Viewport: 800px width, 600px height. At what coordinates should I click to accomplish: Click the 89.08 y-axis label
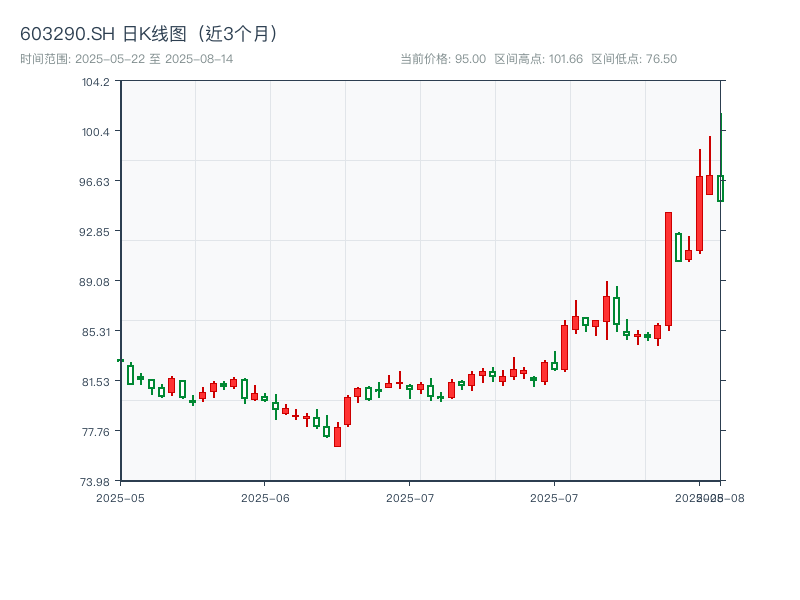tap(94, 282)
